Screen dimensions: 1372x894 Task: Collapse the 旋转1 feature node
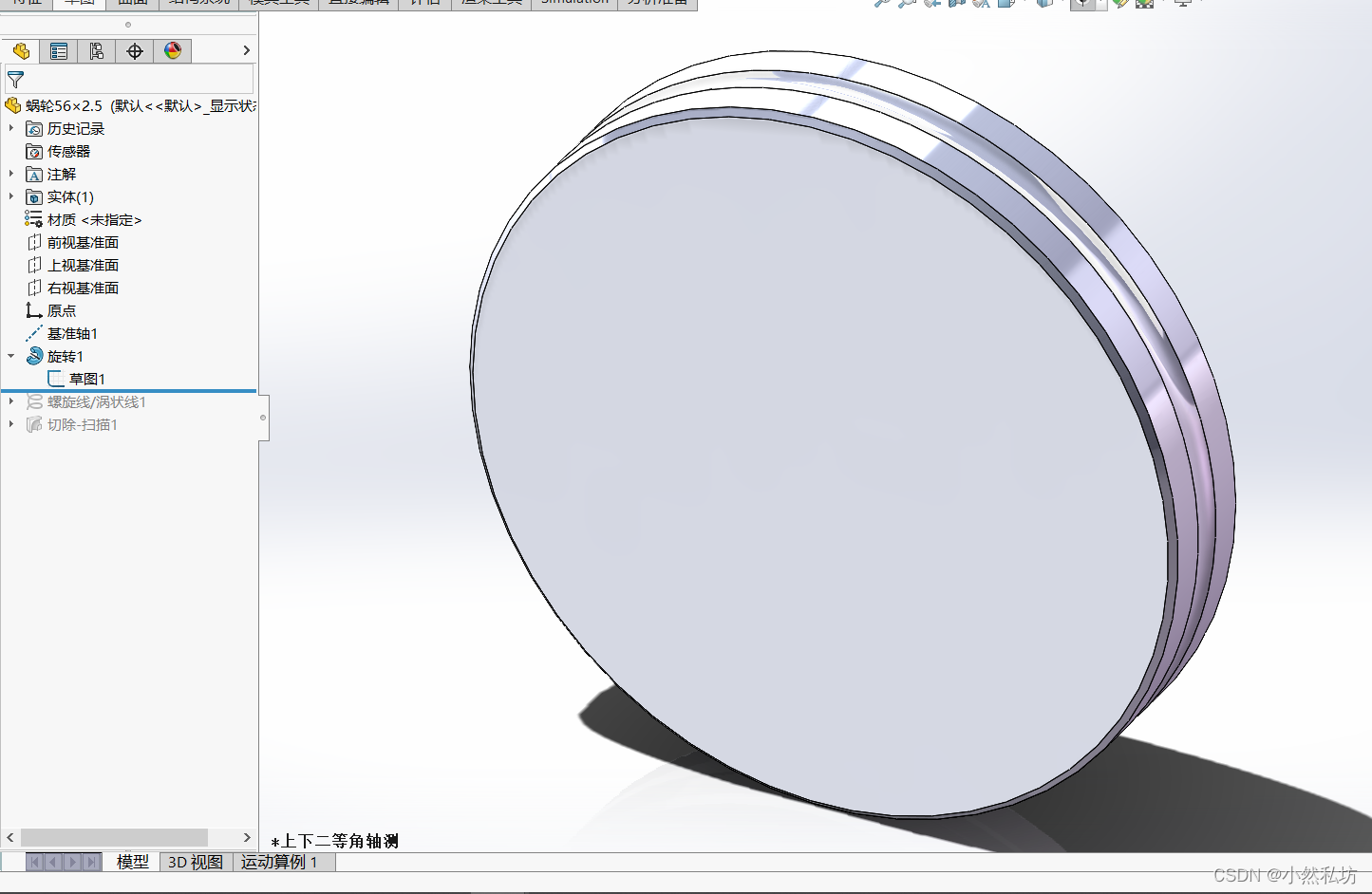point(11,356)
